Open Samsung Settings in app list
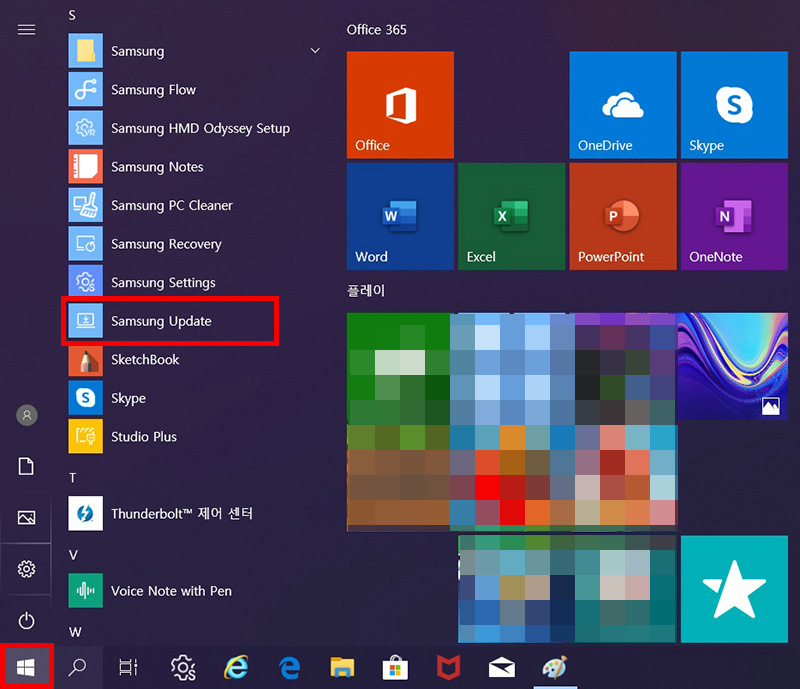The width and height of the screenshot is (800, 689). [194, 282]
